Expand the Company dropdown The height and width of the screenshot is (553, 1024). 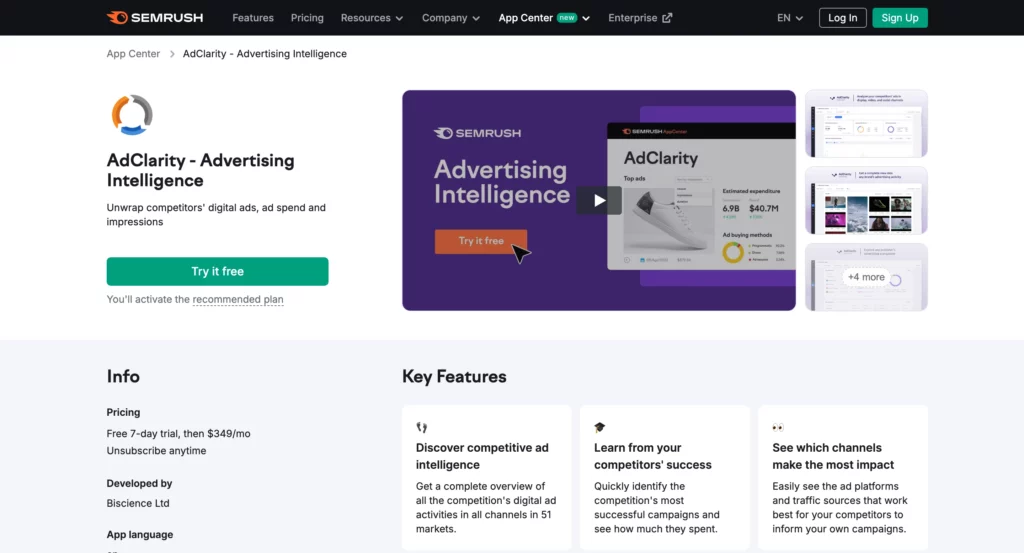(451, 18)
